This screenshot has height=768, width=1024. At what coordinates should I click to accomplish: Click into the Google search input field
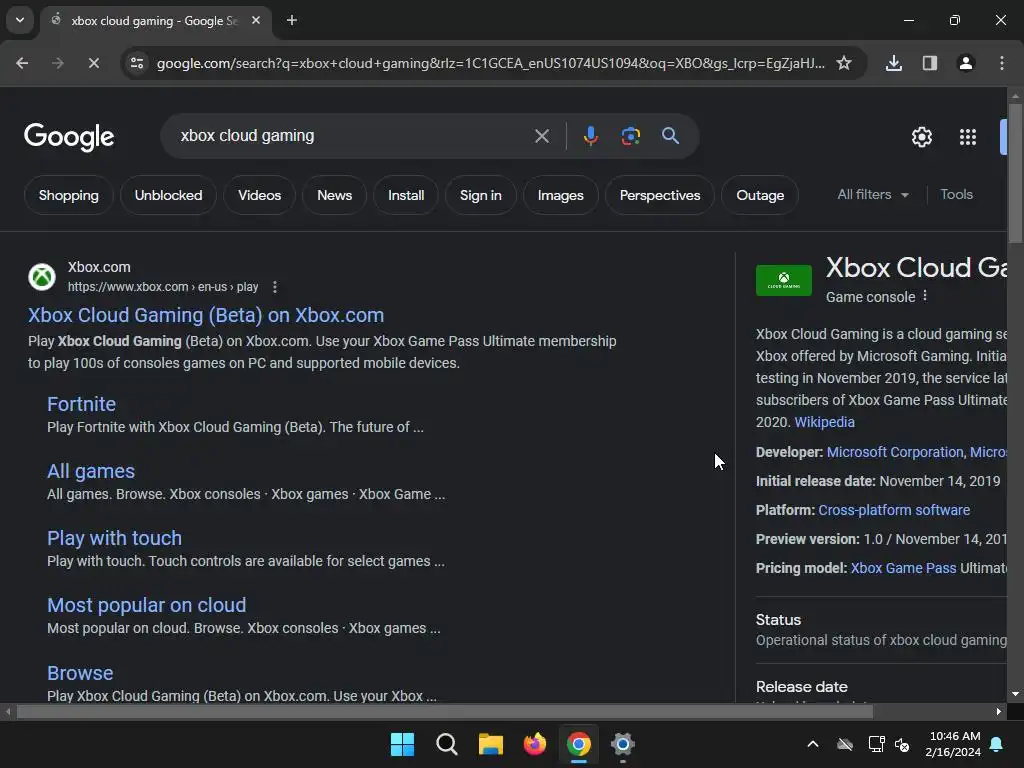[x=353, y=136]
